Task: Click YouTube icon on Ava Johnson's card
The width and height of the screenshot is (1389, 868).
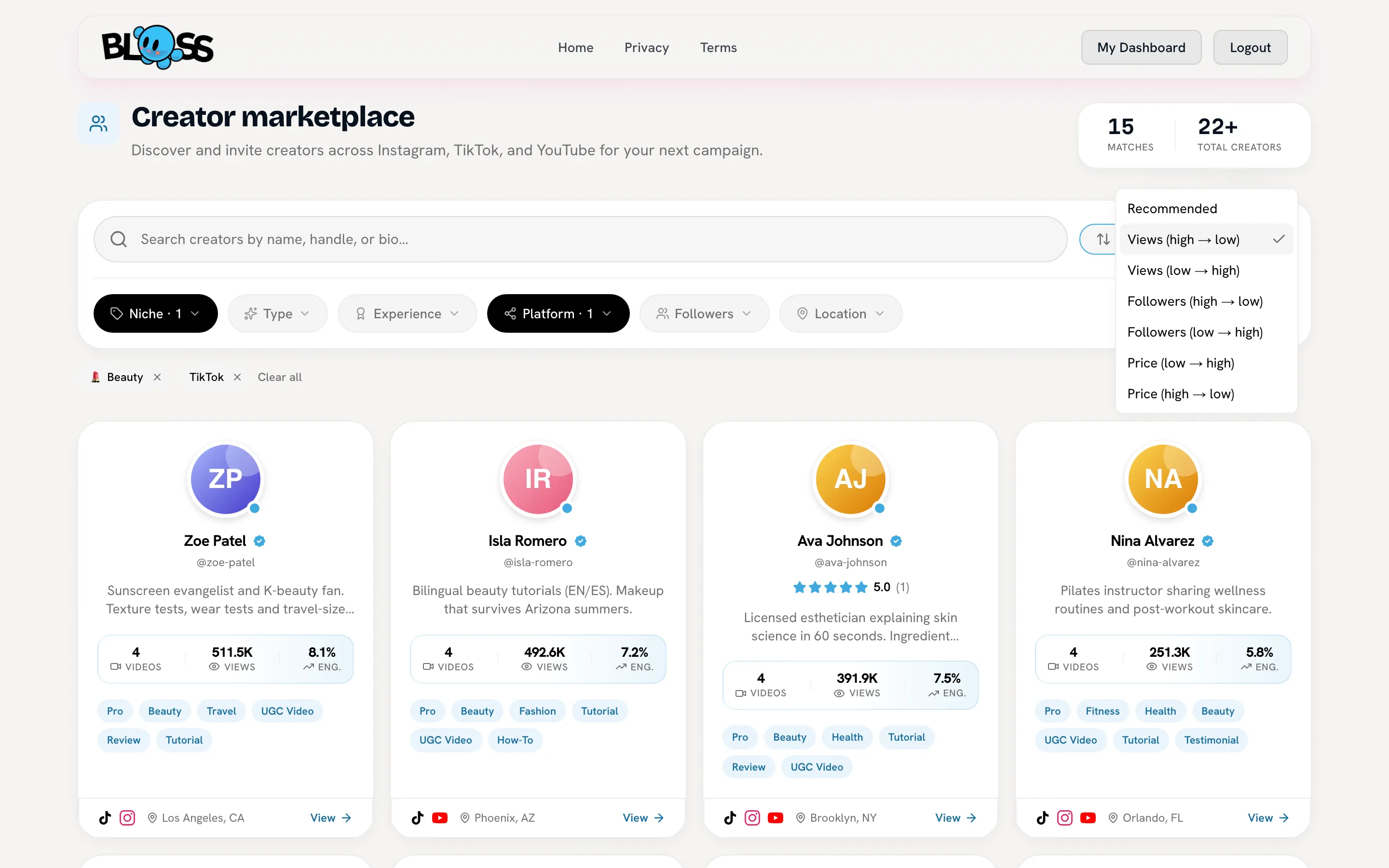Action: [776, 817]
